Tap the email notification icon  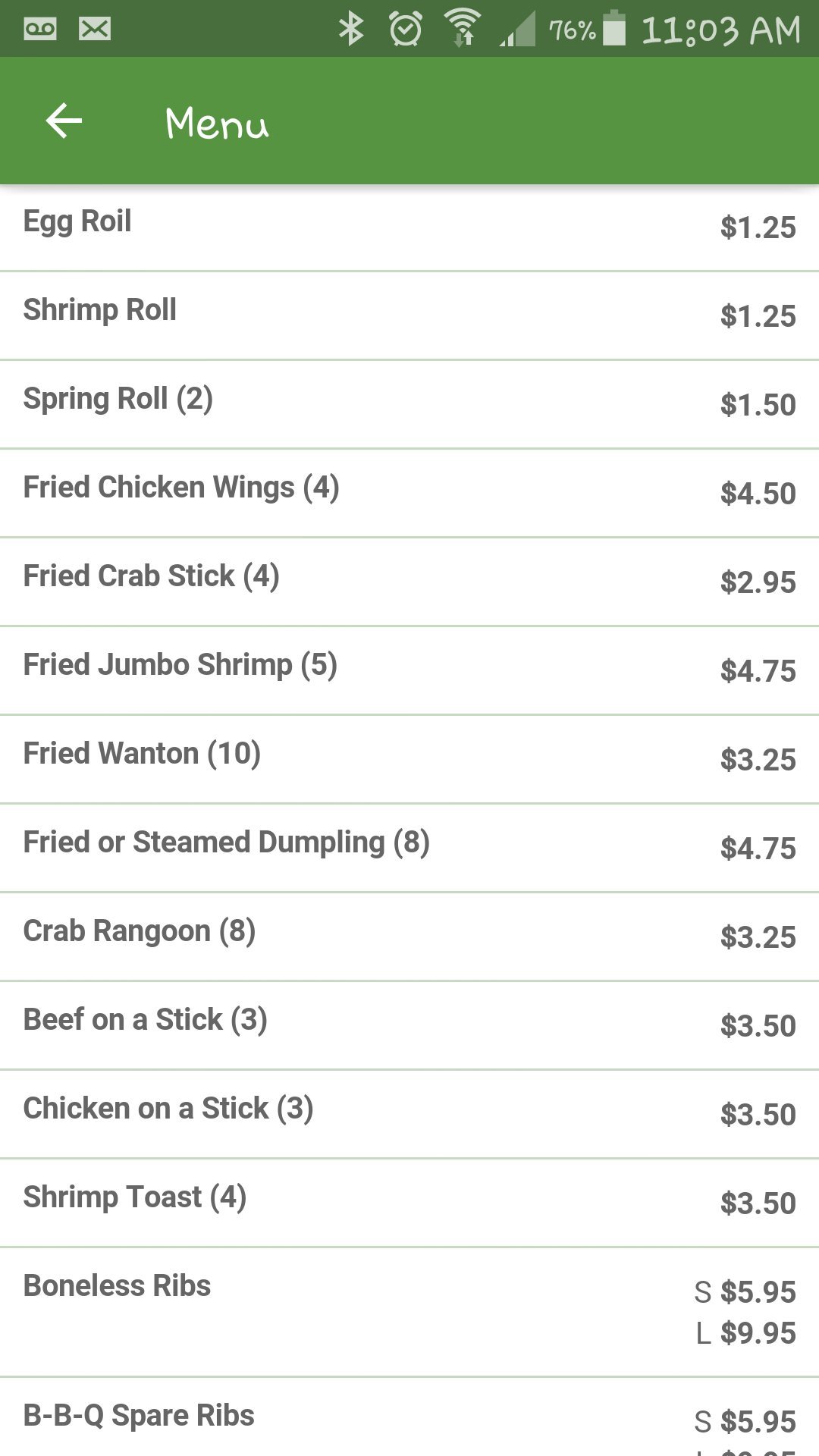pyautogui.click(x=95, y=30)
